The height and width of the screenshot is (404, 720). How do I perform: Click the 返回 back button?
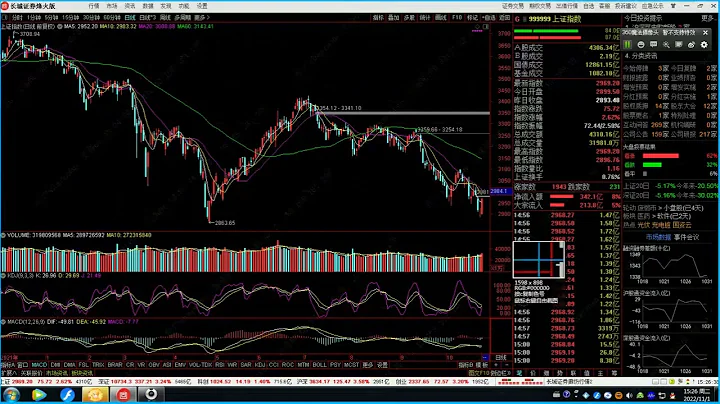505,17
